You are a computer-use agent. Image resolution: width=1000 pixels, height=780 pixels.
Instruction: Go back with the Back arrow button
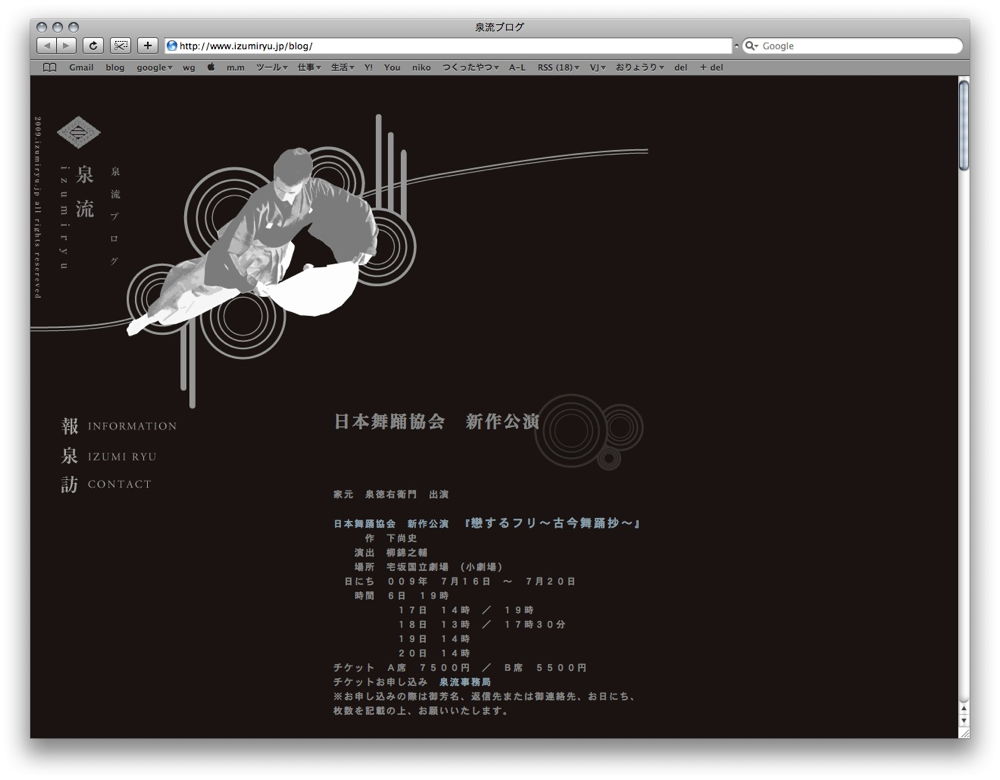[47, 46]
